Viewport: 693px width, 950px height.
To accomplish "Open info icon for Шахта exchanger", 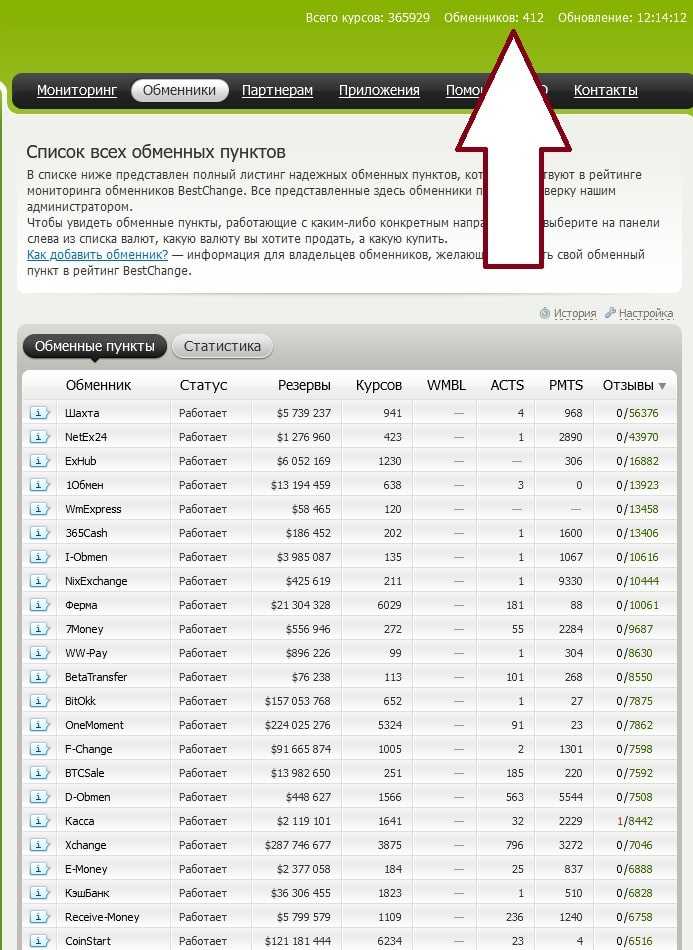I will 39,413.
